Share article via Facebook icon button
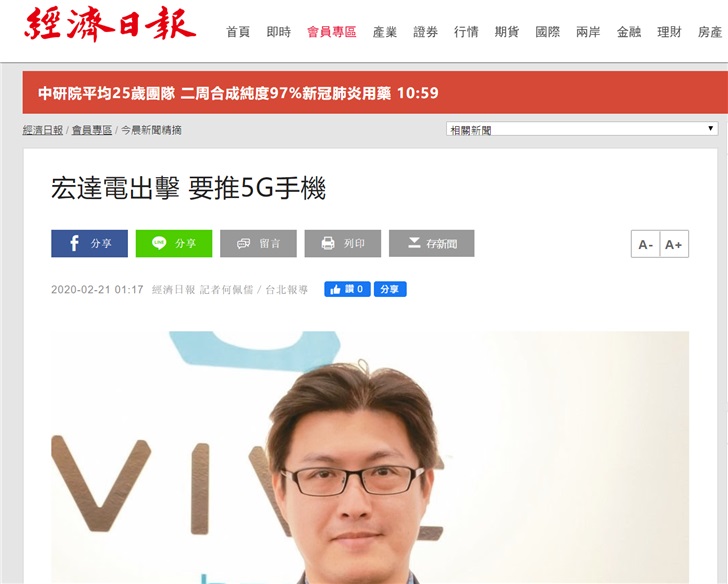728x584 pixels. (89, 243)
